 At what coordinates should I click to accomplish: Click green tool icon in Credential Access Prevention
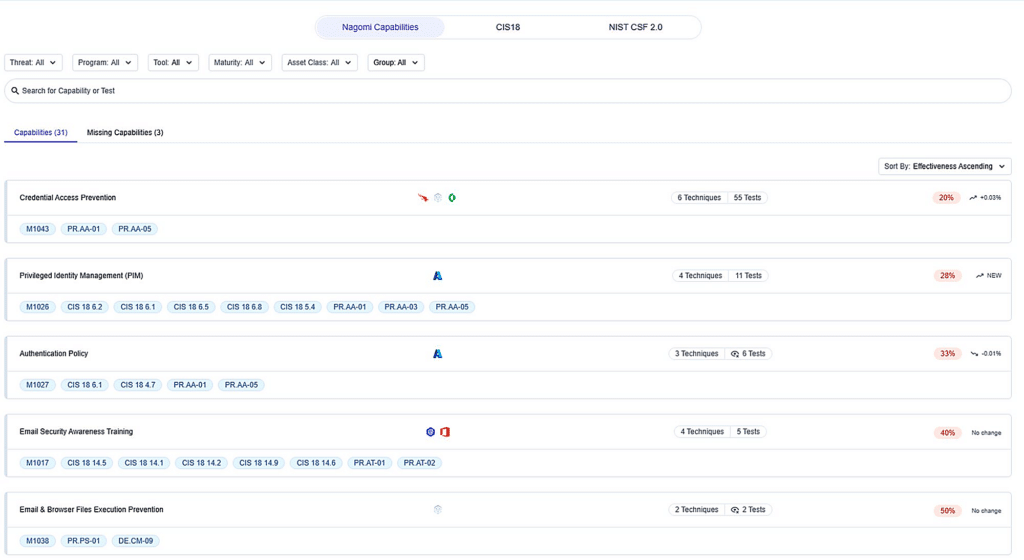(452, 198)
